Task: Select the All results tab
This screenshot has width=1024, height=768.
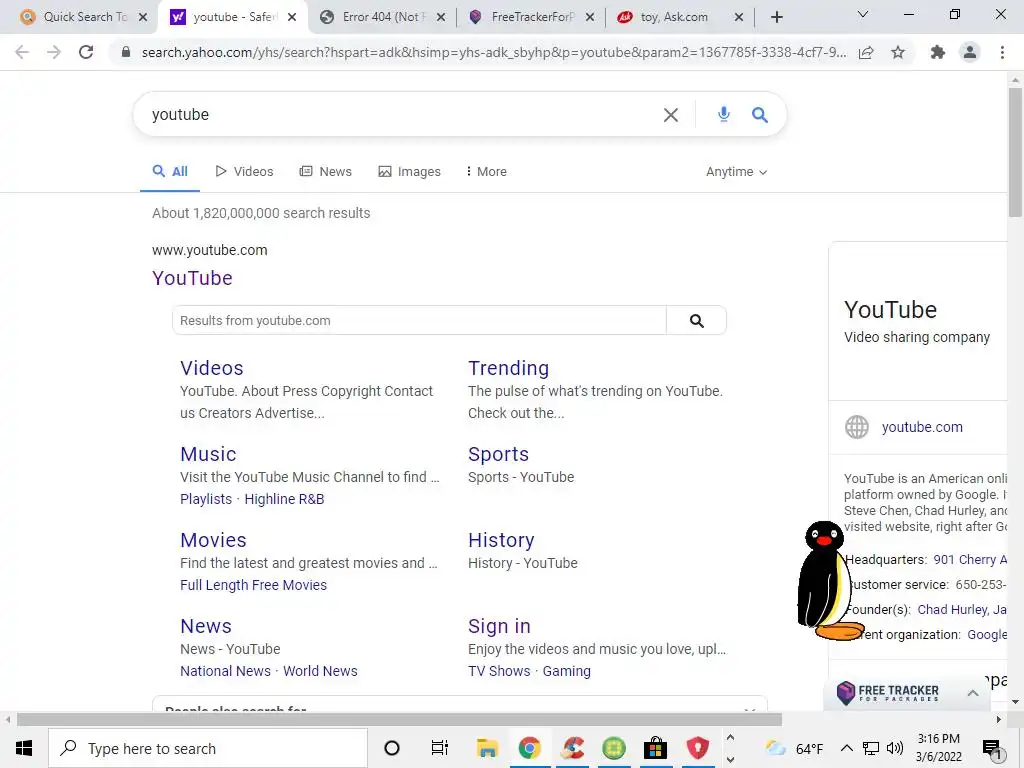Action: (170, 172)
